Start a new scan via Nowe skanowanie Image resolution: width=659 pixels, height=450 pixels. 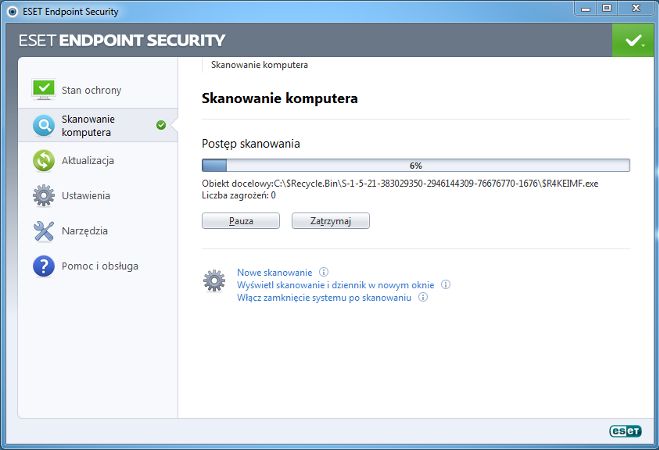pos(274,272)
